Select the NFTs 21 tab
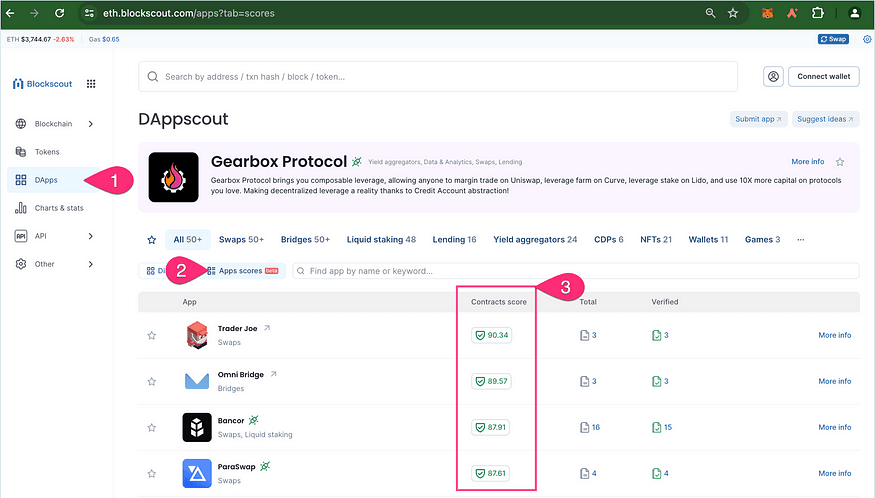Viewport: 875px width, 498px height. pos(656,240)
